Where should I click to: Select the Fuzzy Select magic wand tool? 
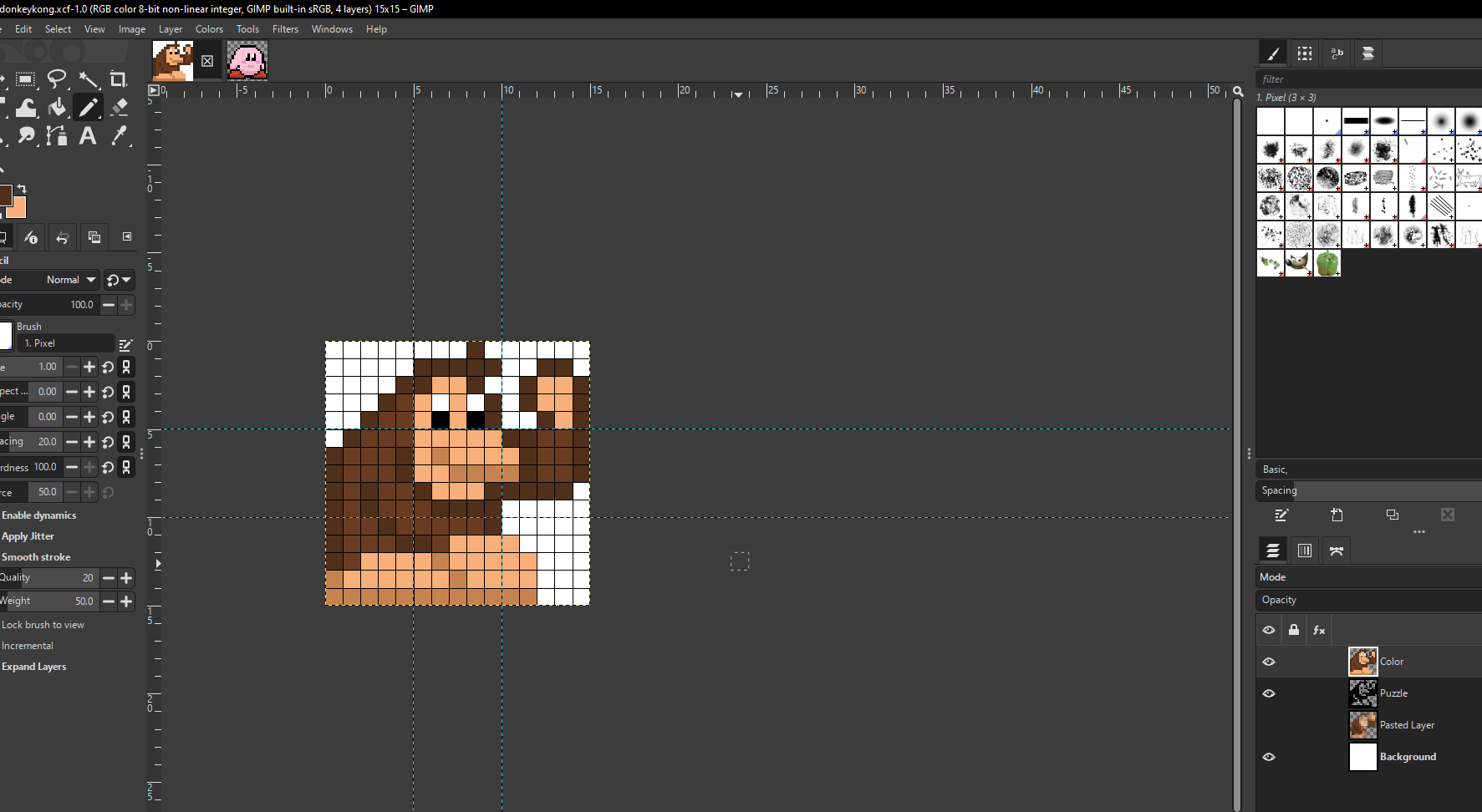[89, 80]
